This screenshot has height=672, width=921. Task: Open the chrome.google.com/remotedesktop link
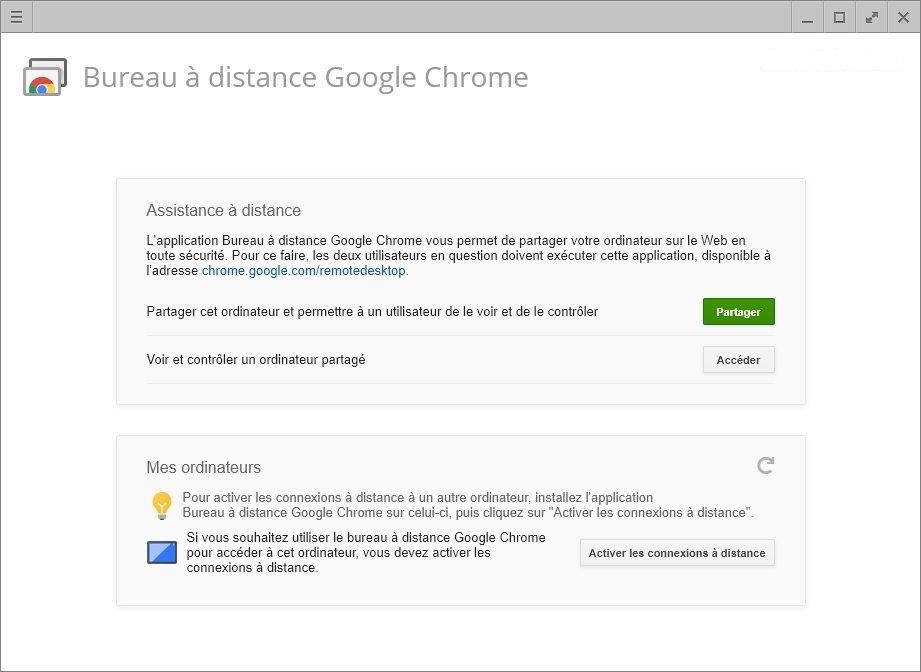(x=304, y=271)
